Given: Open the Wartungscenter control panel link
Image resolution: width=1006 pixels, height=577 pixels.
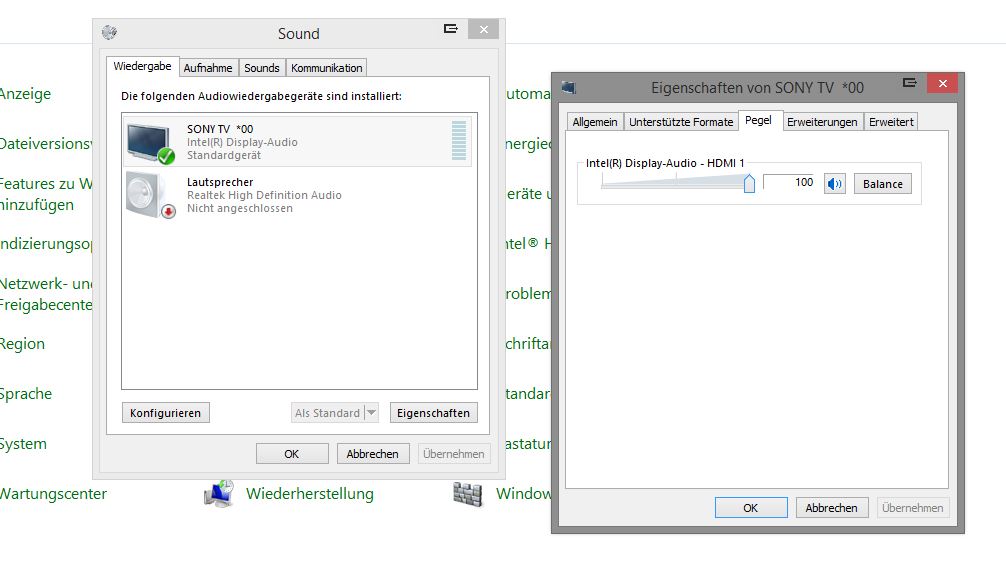Looking at the screenshot, I should coord(53,493).
